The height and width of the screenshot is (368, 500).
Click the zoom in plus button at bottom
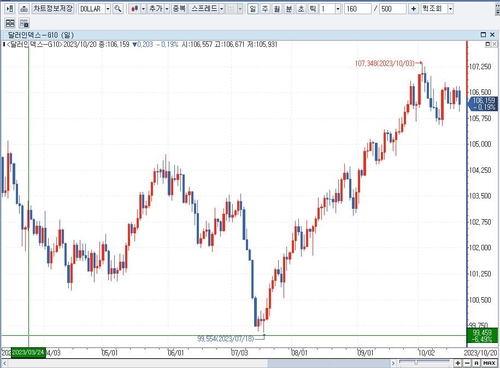[458, 363]
